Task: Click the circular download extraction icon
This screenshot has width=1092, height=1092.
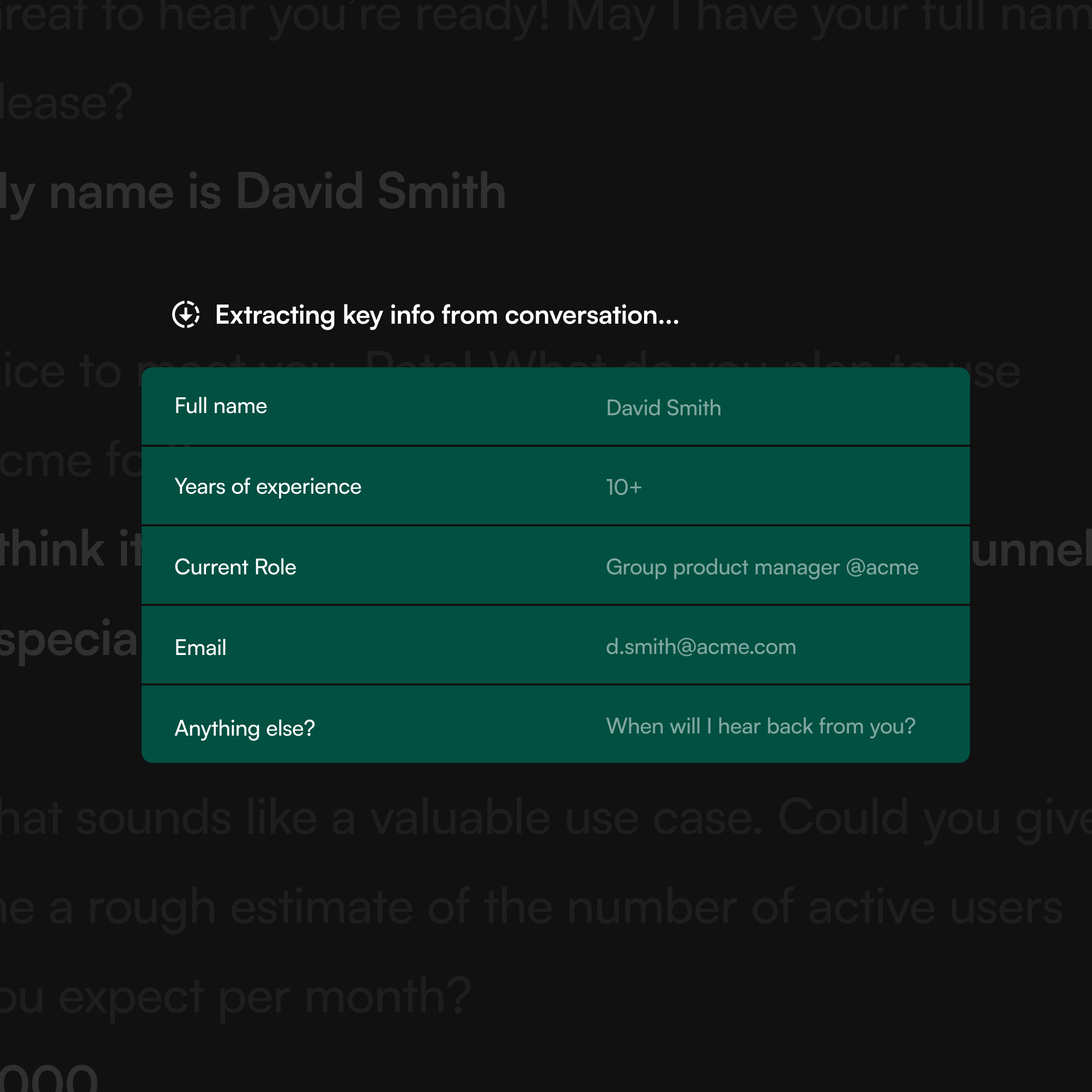Action: [185, 314]
